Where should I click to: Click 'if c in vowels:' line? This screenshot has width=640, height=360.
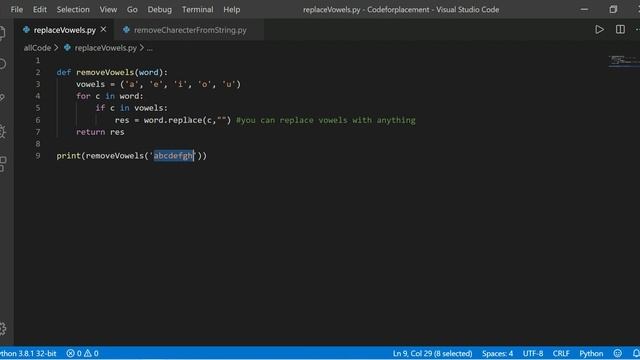(x=131, y=108)
